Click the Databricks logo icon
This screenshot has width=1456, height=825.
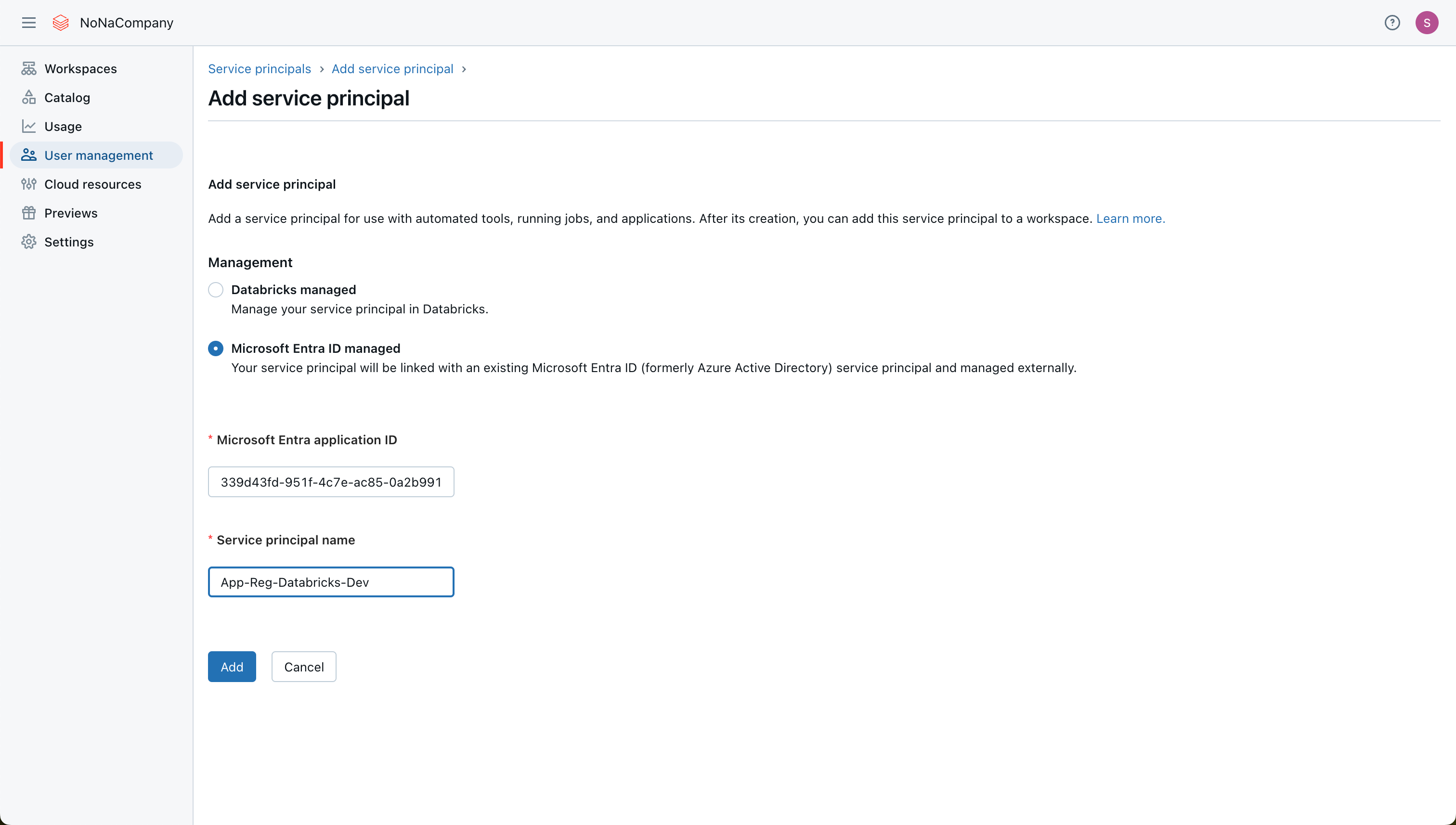(61, 23)
